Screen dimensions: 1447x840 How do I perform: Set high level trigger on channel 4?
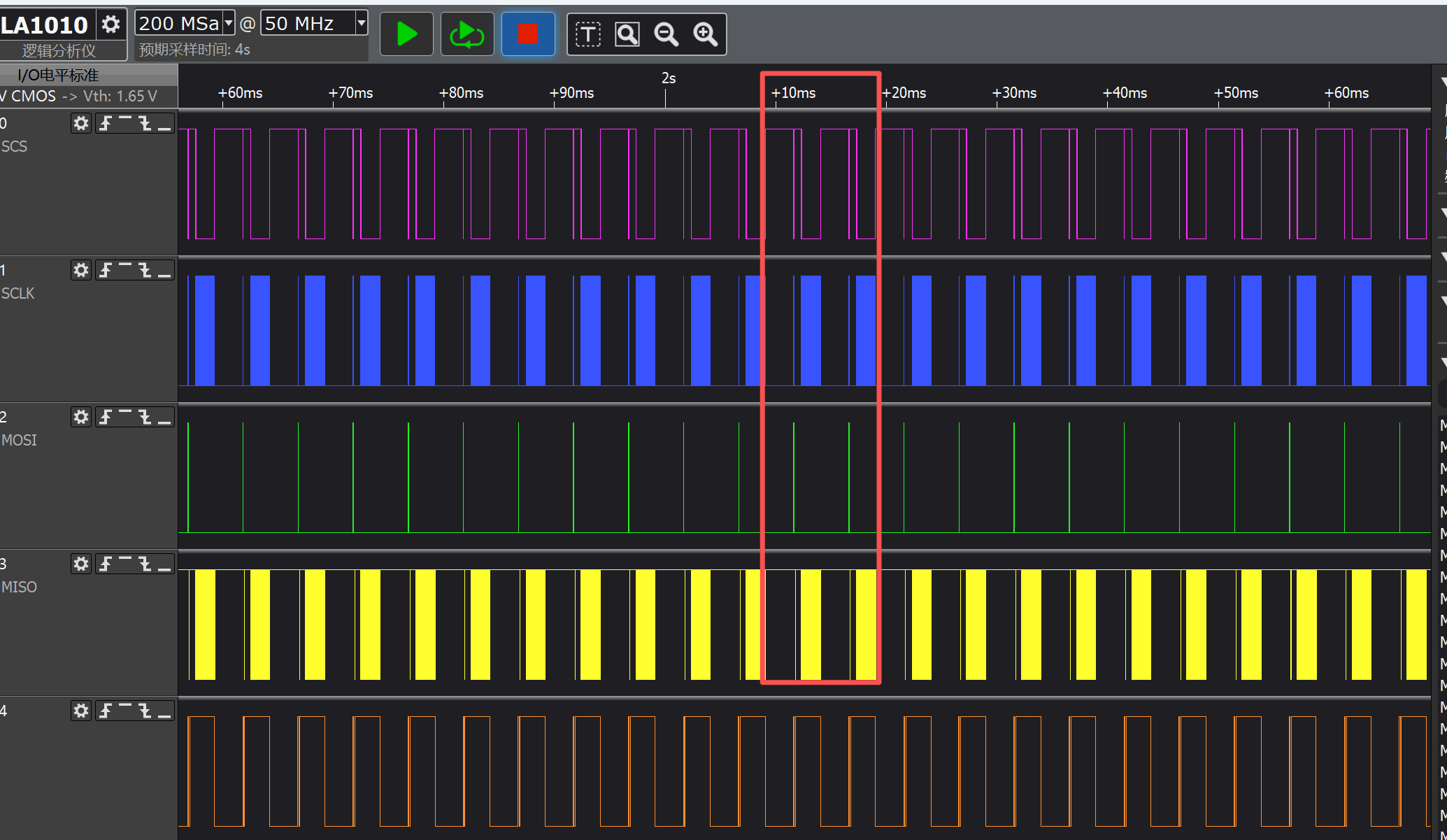(125, 711)
